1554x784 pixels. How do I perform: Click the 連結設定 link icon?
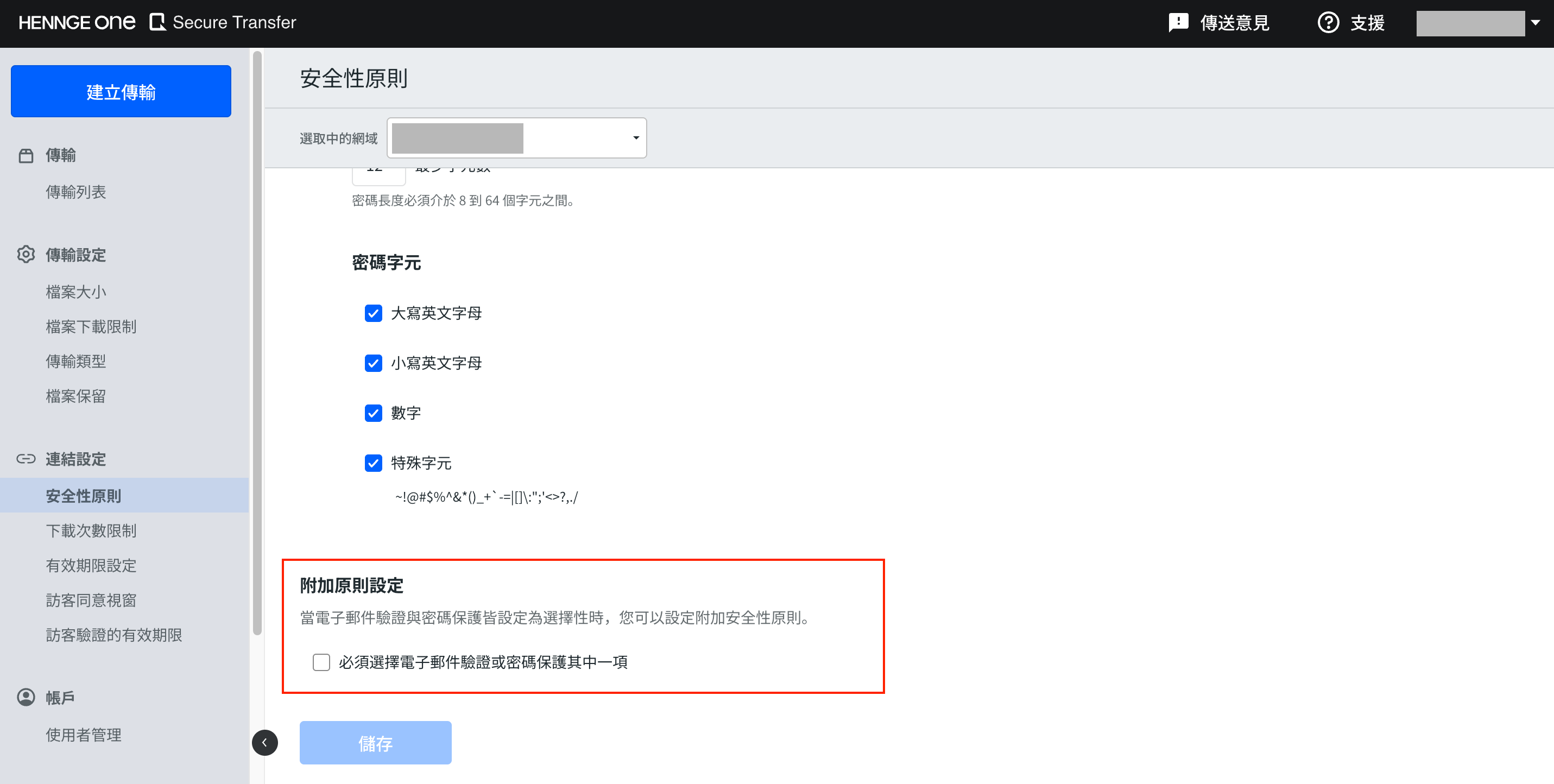[26, 459]
